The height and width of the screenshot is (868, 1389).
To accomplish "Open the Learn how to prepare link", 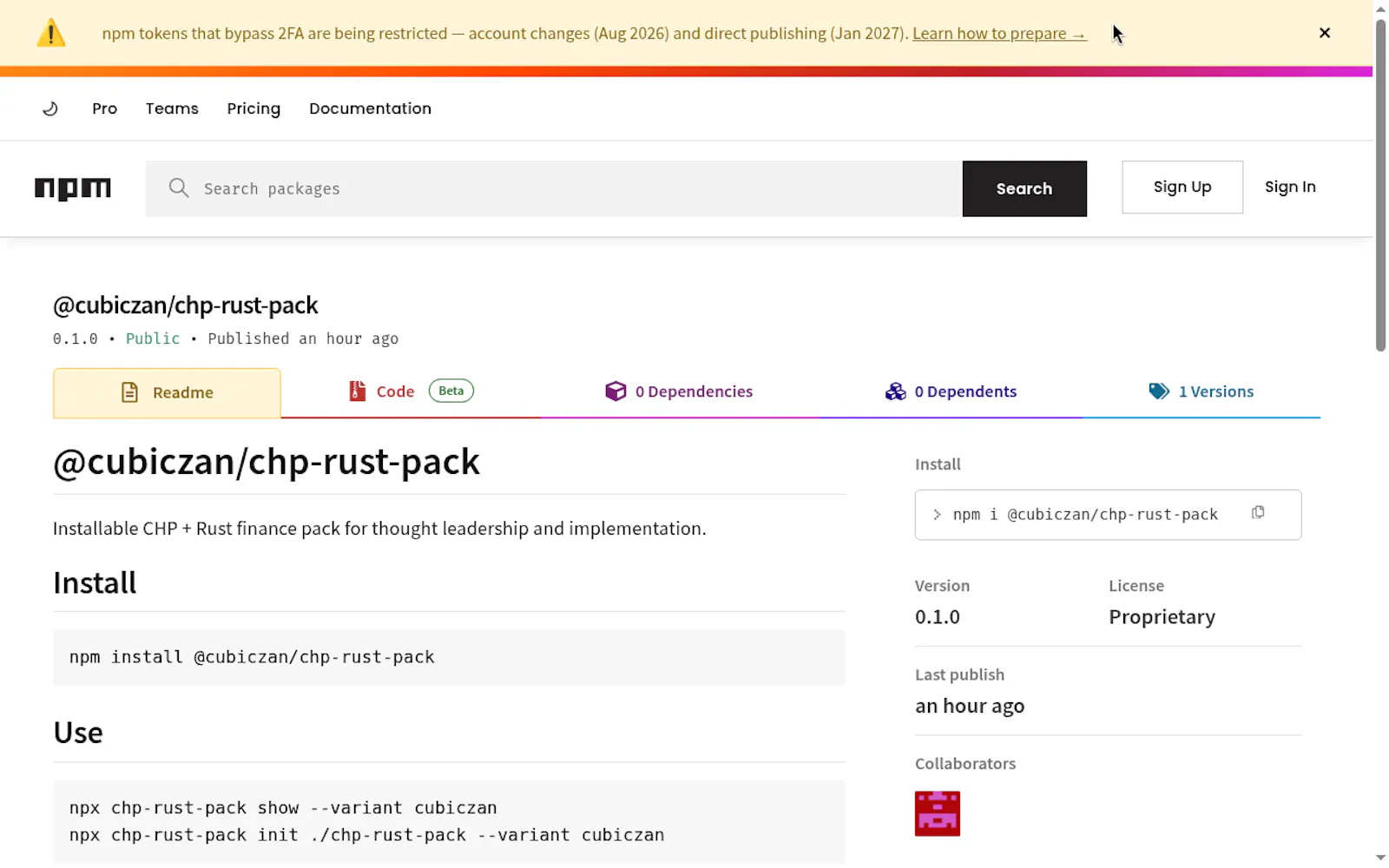I will 999,33.
